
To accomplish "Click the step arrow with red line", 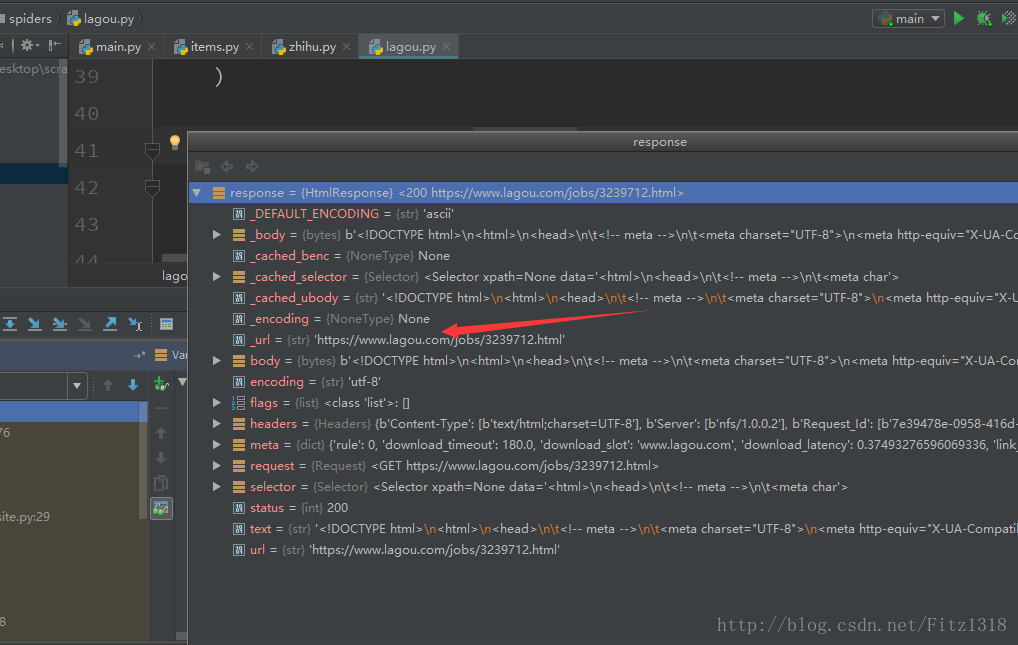I will [x=60, y=323].
